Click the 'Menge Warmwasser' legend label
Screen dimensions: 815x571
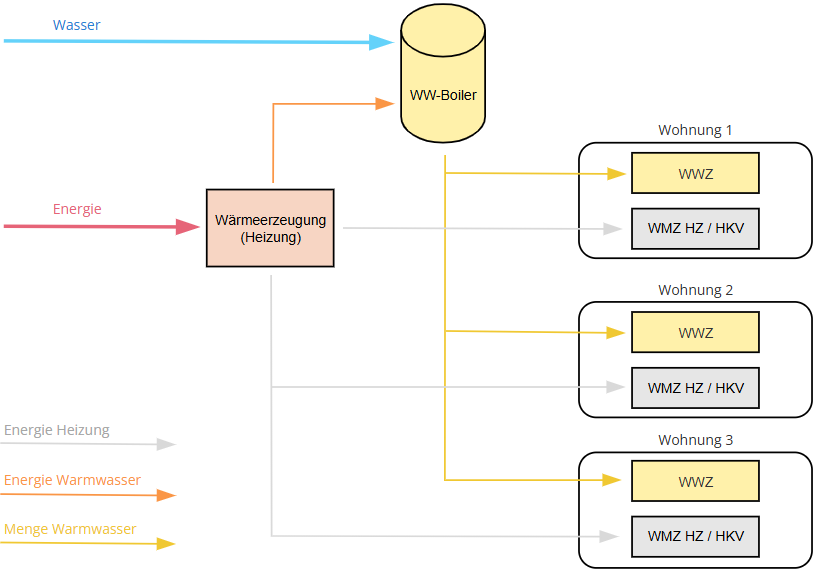pyautogui.click(x=70, y=529)
